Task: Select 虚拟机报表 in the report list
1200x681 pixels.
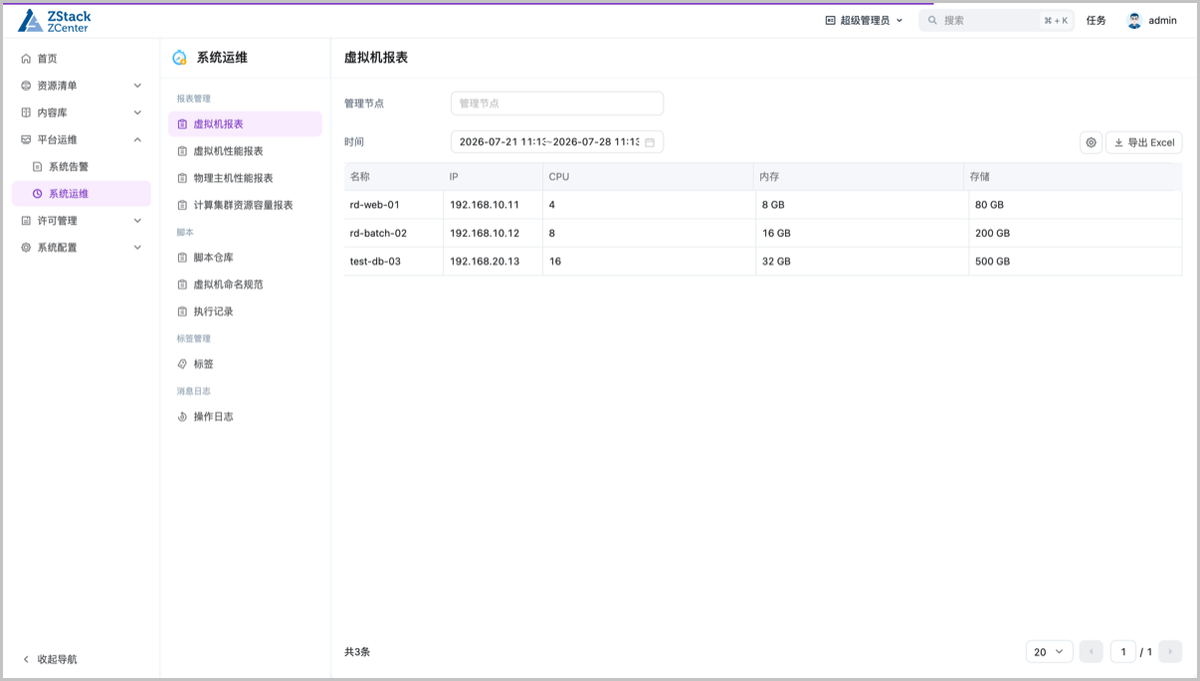Action: 245,124
